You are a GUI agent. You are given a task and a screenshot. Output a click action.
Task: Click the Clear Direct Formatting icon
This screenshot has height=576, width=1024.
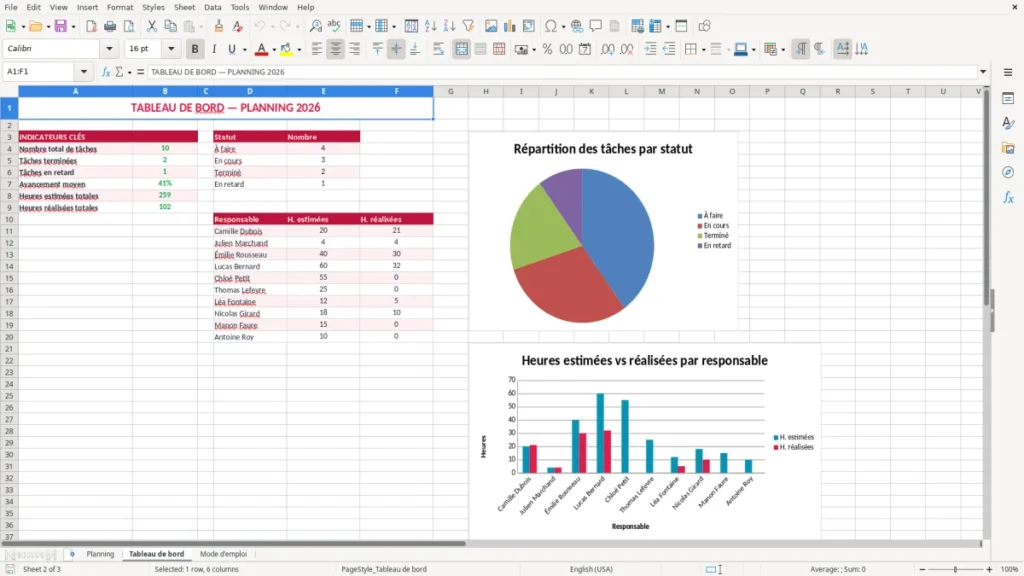click(238, 26)
